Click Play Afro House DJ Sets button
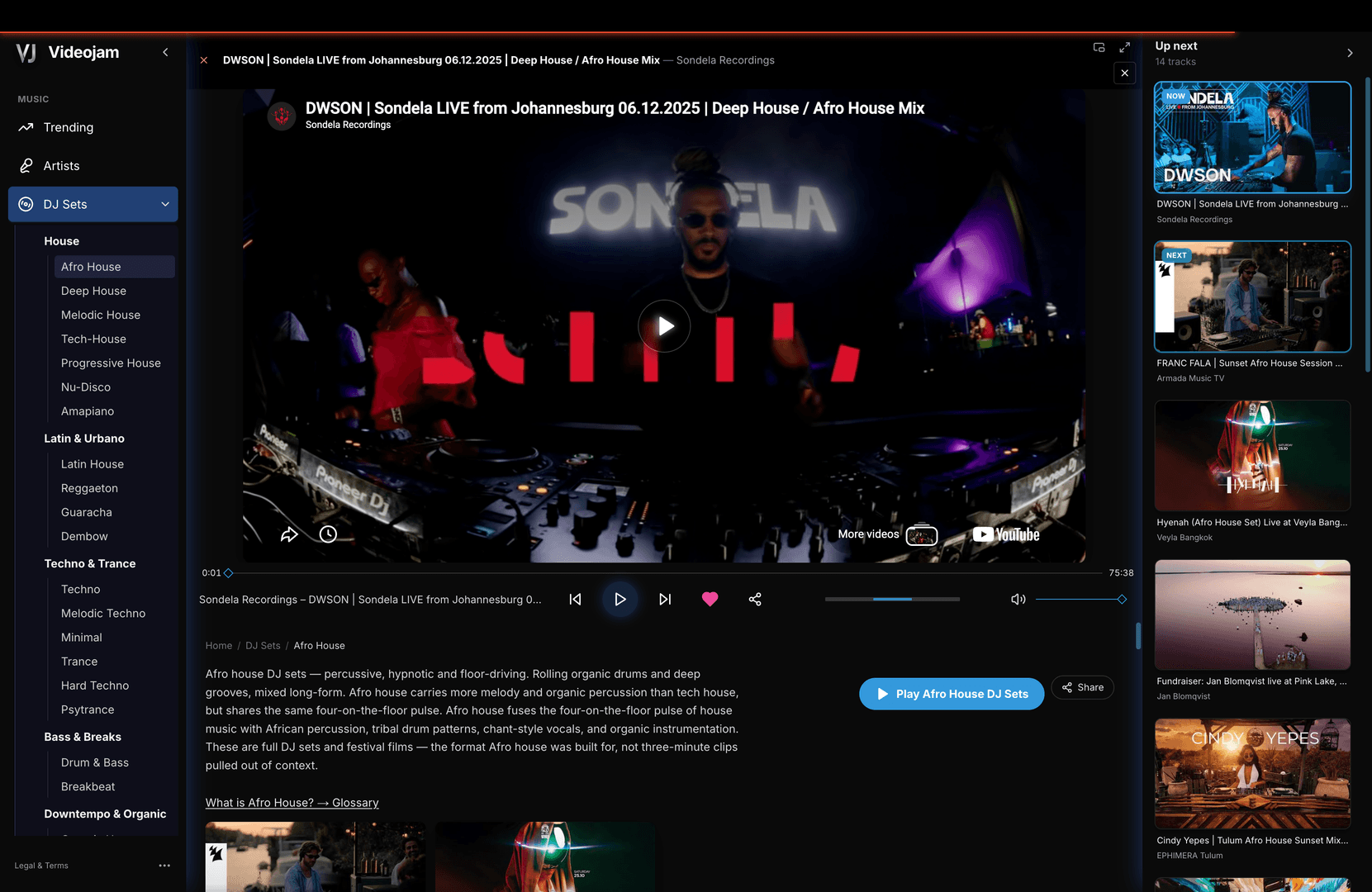Screen dimensions: 1372x892 pos(952,694)
